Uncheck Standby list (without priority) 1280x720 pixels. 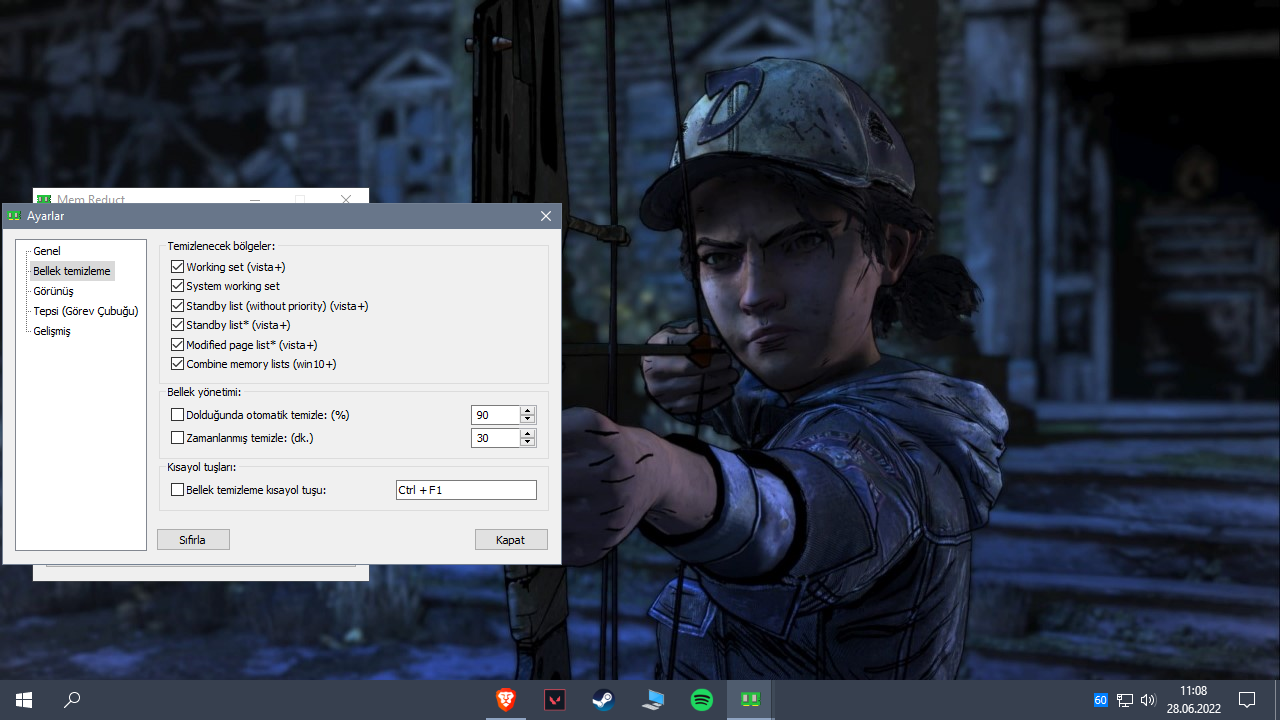(x=178, y=306)
